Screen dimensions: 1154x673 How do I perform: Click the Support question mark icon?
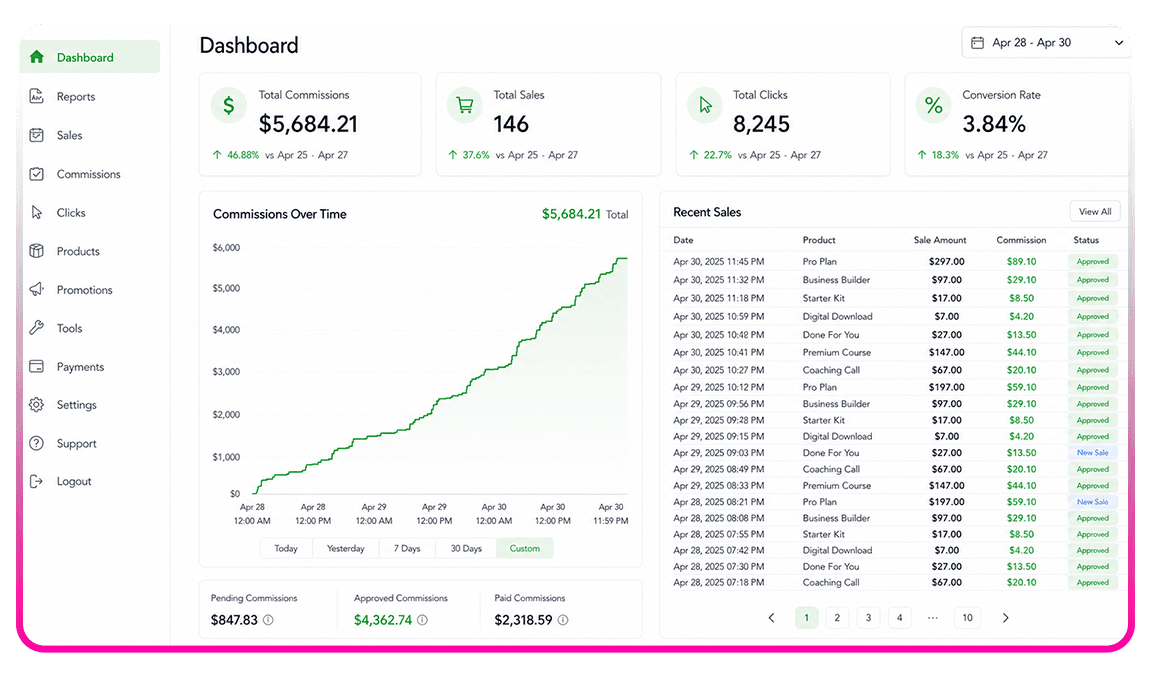coord(37,443)
